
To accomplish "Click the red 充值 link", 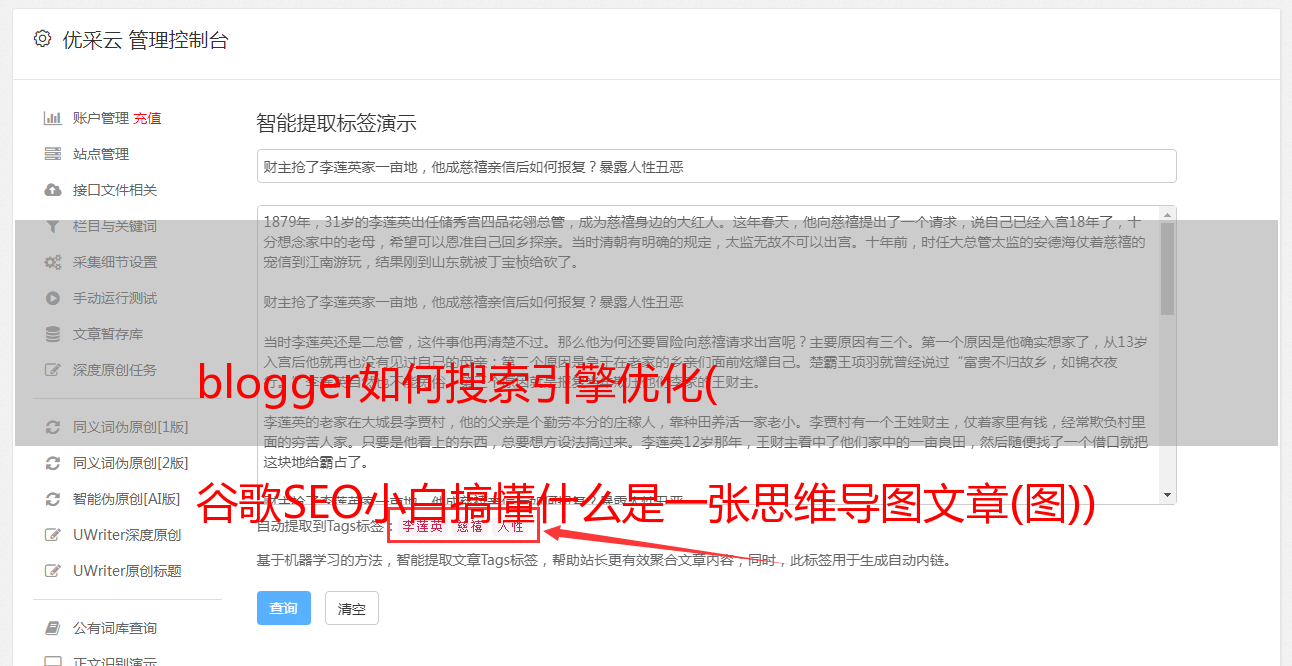I will point(147,118).
